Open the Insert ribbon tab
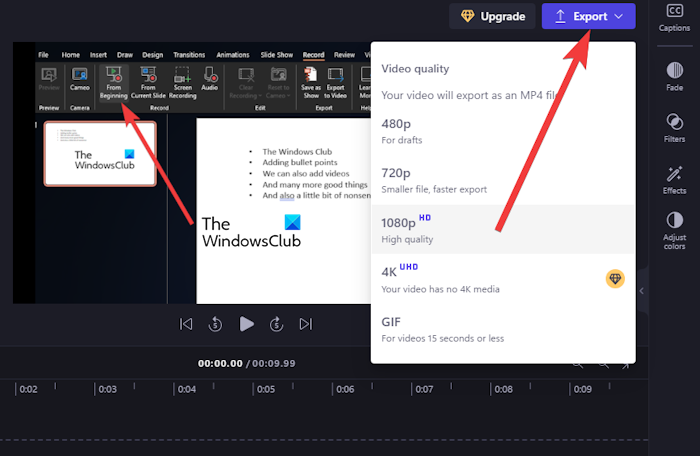Image resolution: width=700 pixels, height=456 pixels. coord(98,55)
